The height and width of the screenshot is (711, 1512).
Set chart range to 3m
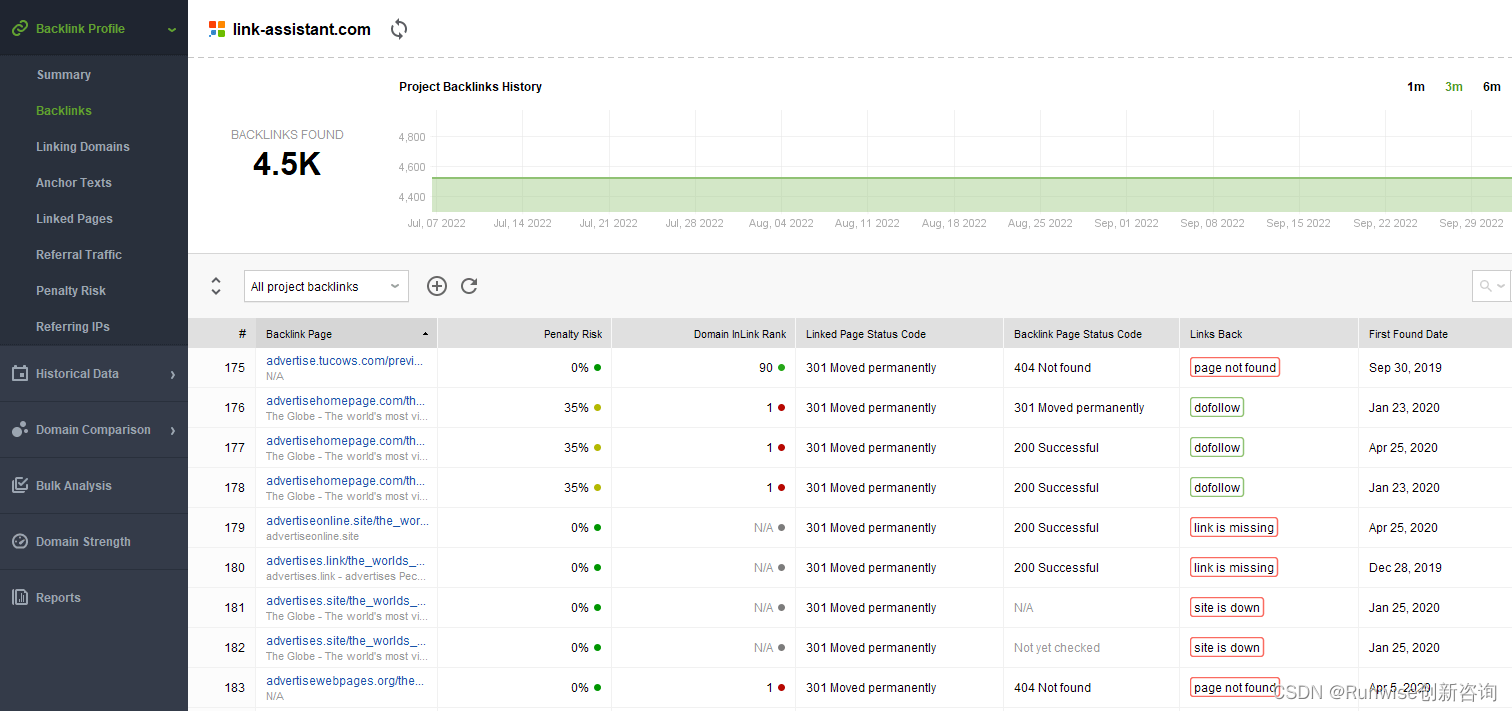click(1454, 87)
